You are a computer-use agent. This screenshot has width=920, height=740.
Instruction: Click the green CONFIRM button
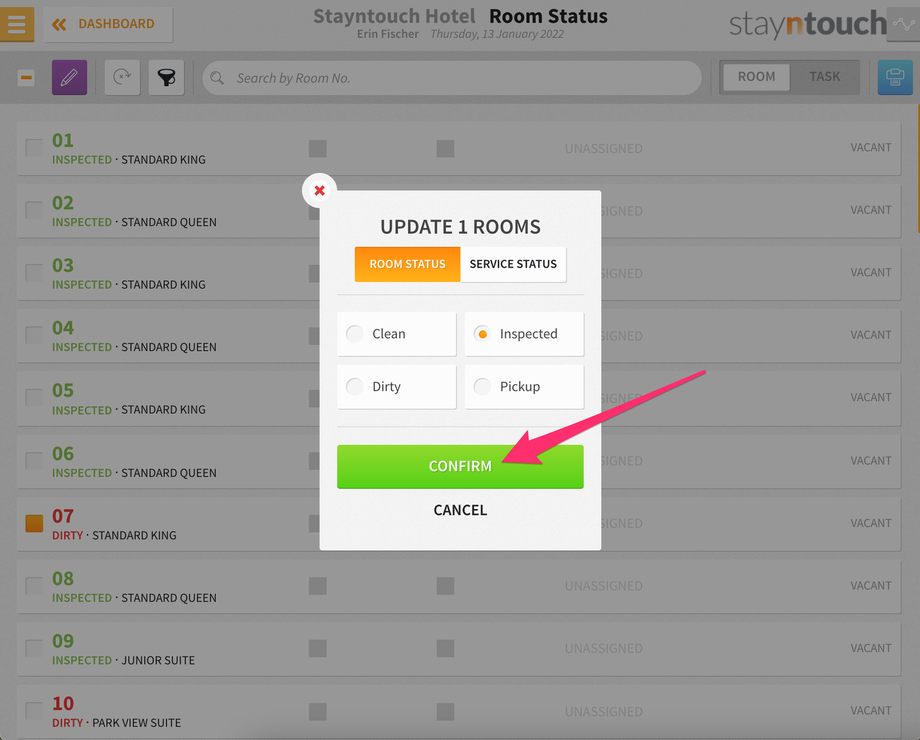point(460,466)
